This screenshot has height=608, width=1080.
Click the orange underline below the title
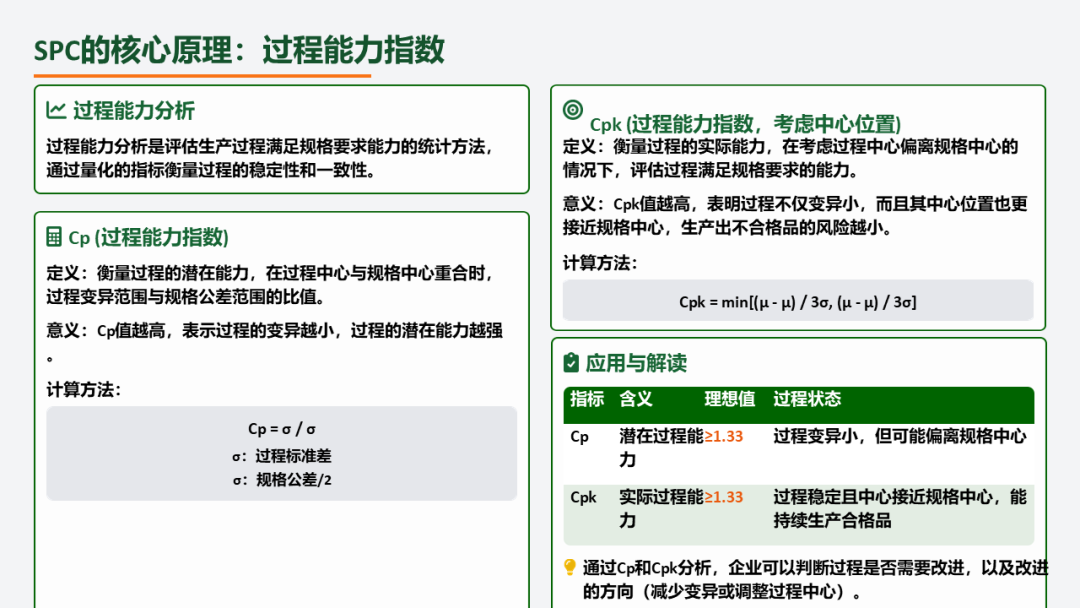[x=202, y=75]
